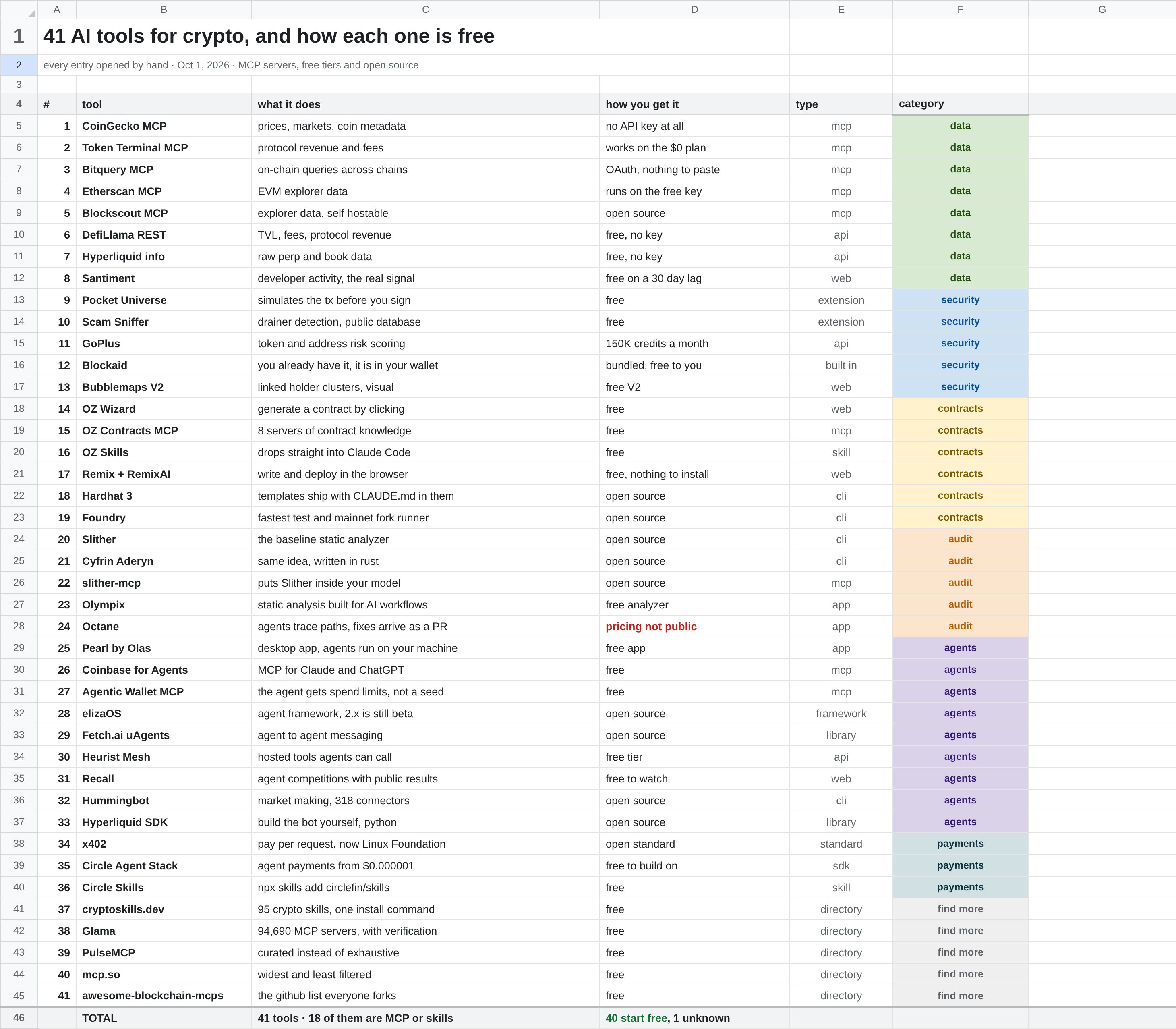
Task: Select the TOTAL cell in row 46
Action: pyautogui.click(x=164, y=1017)
